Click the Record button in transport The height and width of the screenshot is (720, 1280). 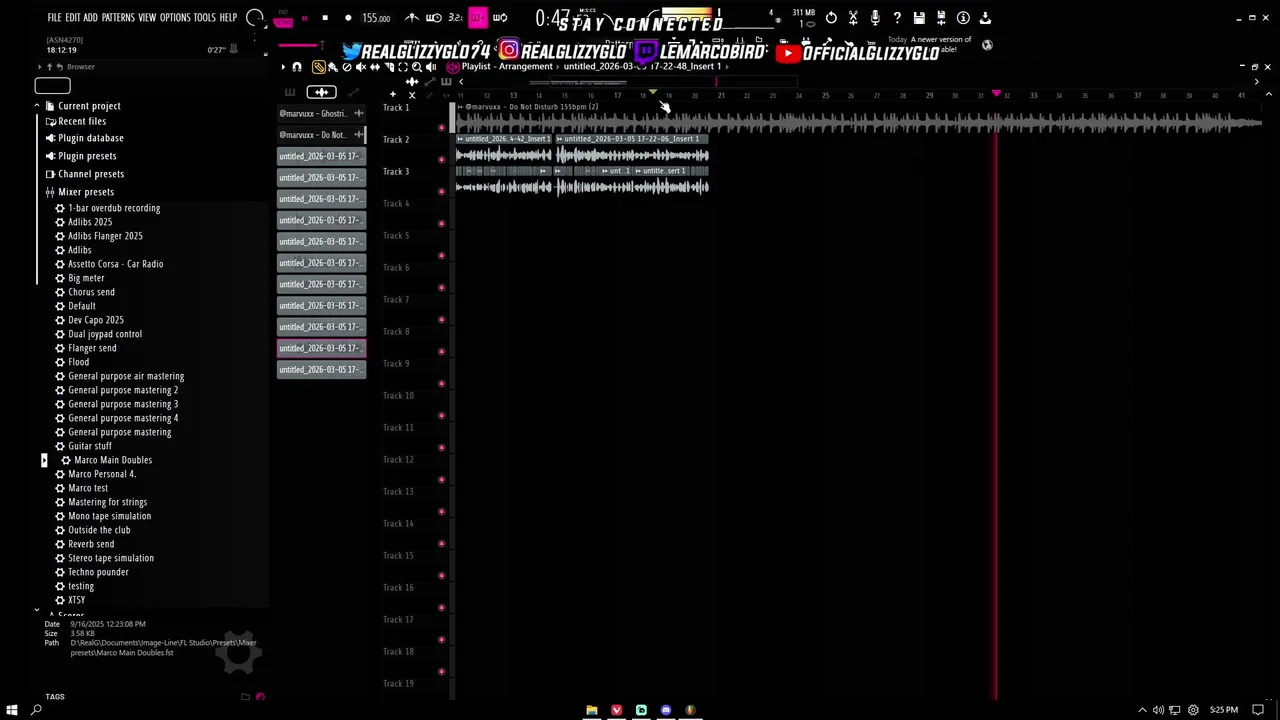tap(348, 18)
